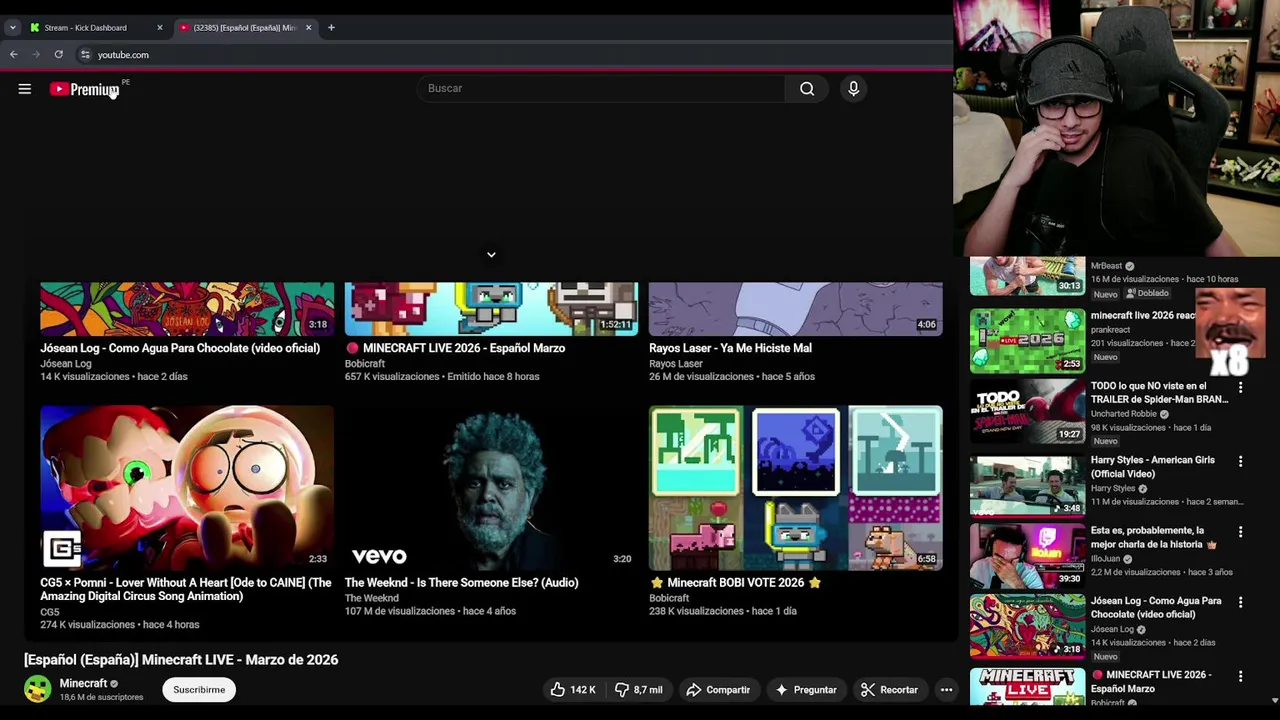Click Harry Styles channel name in sidebar
The width and height of the screenshot is (1280, 720).
point(1113,489)
